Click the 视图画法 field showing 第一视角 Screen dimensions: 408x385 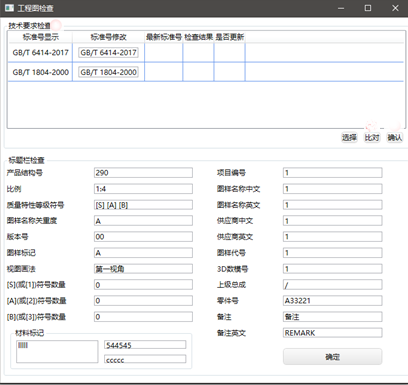pos(143,269)
